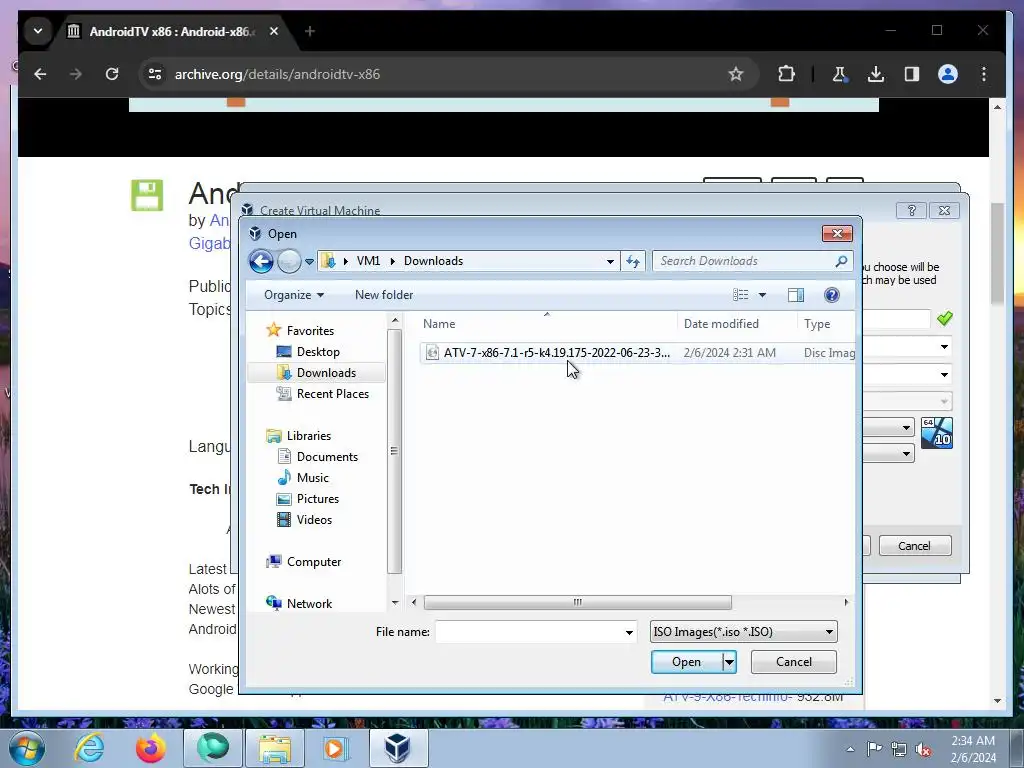Cancel the Open dialog
Screen dimensions: 1024x768
[793, 662]
